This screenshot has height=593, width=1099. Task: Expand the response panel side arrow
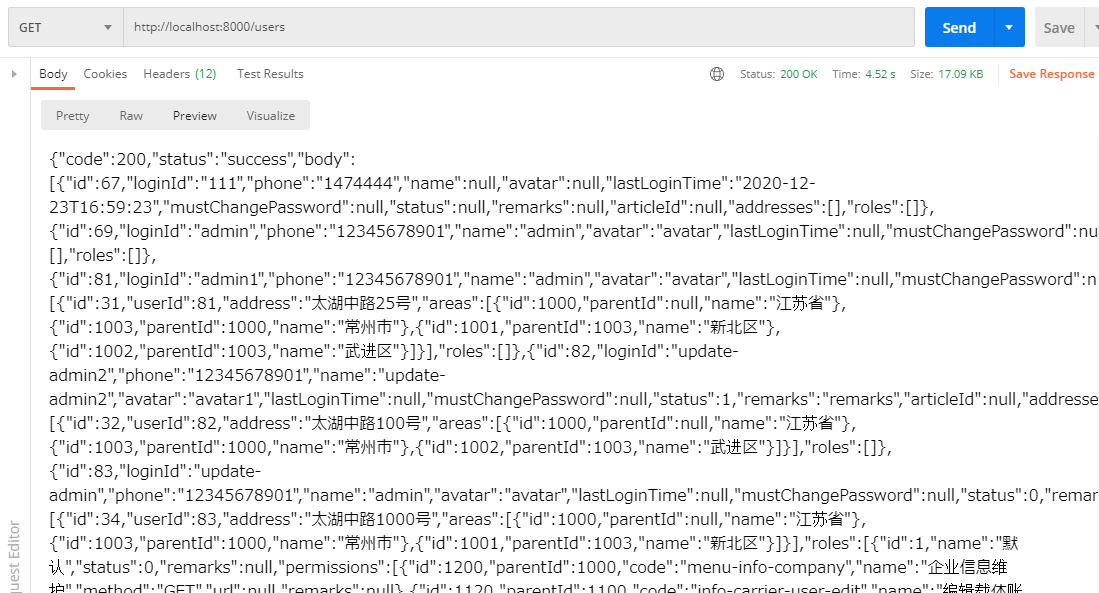pos(14,74)
